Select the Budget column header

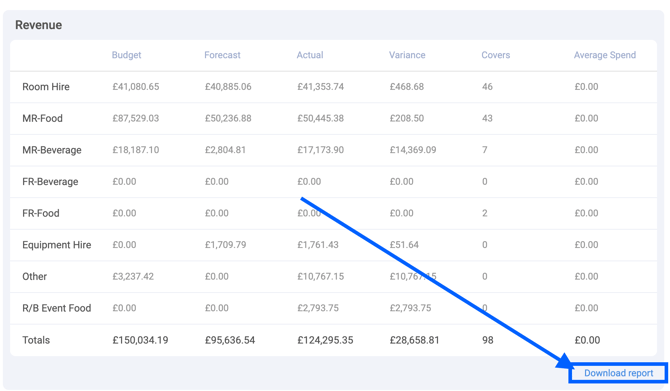pyautogui.click(x=126, y=55)
